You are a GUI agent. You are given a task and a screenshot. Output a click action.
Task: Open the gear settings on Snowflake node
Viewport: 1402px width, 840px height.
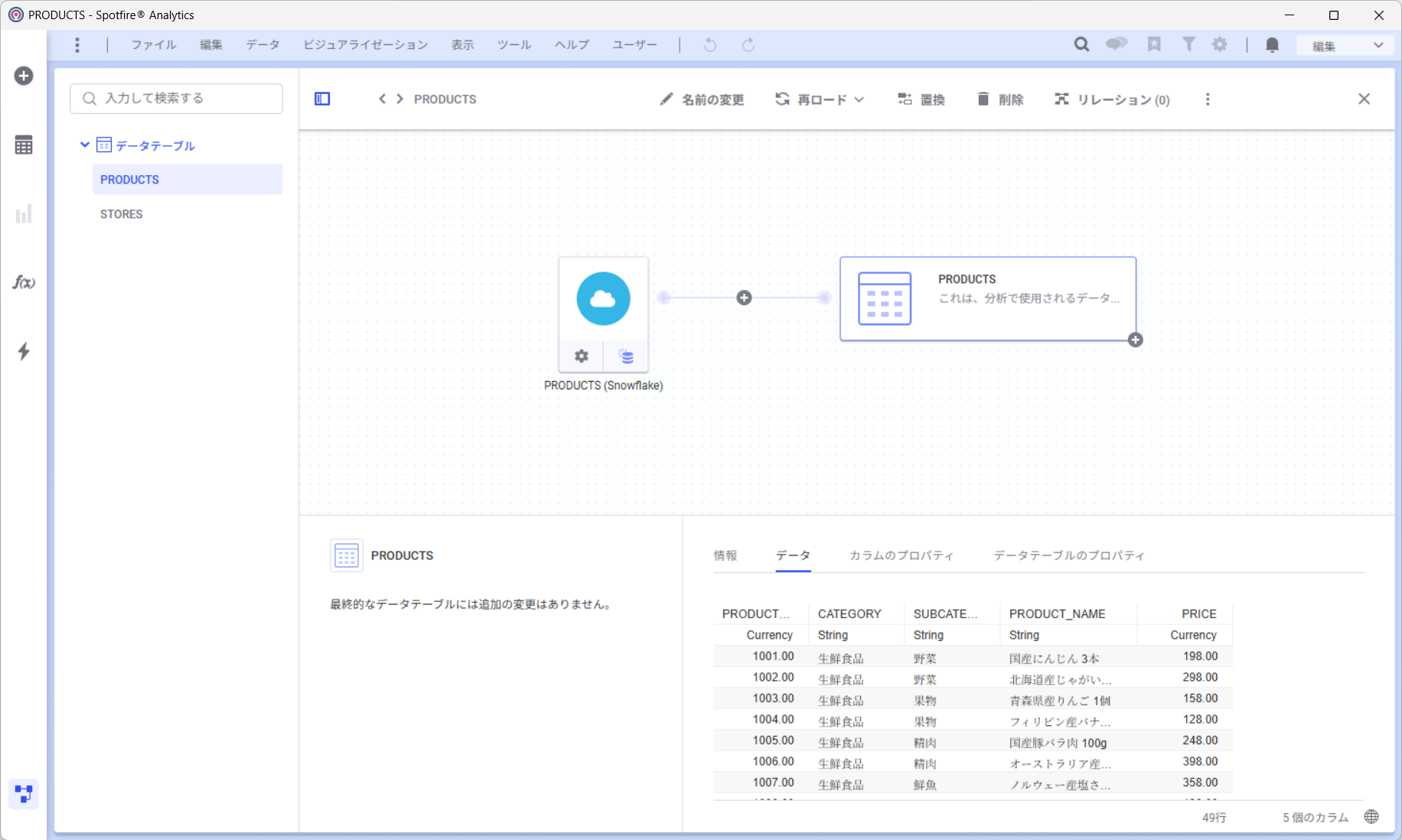pyautogui.click(x=582, y=357)
